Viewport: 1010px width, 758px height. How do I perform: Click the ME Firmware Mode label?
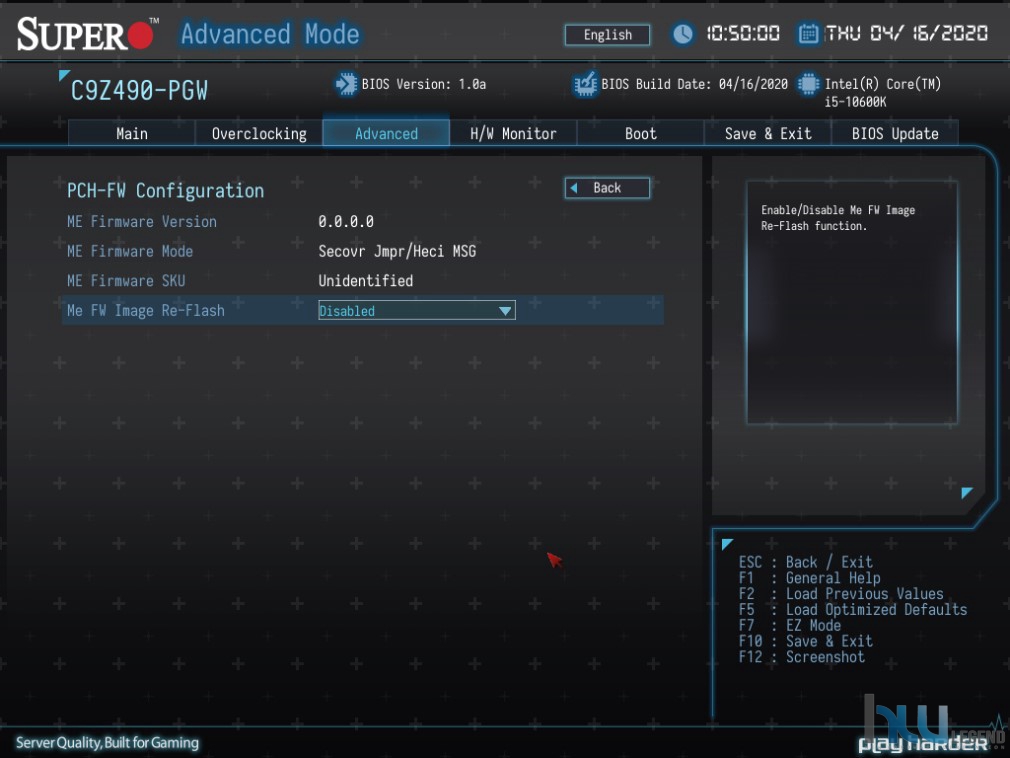pos(130,251)
